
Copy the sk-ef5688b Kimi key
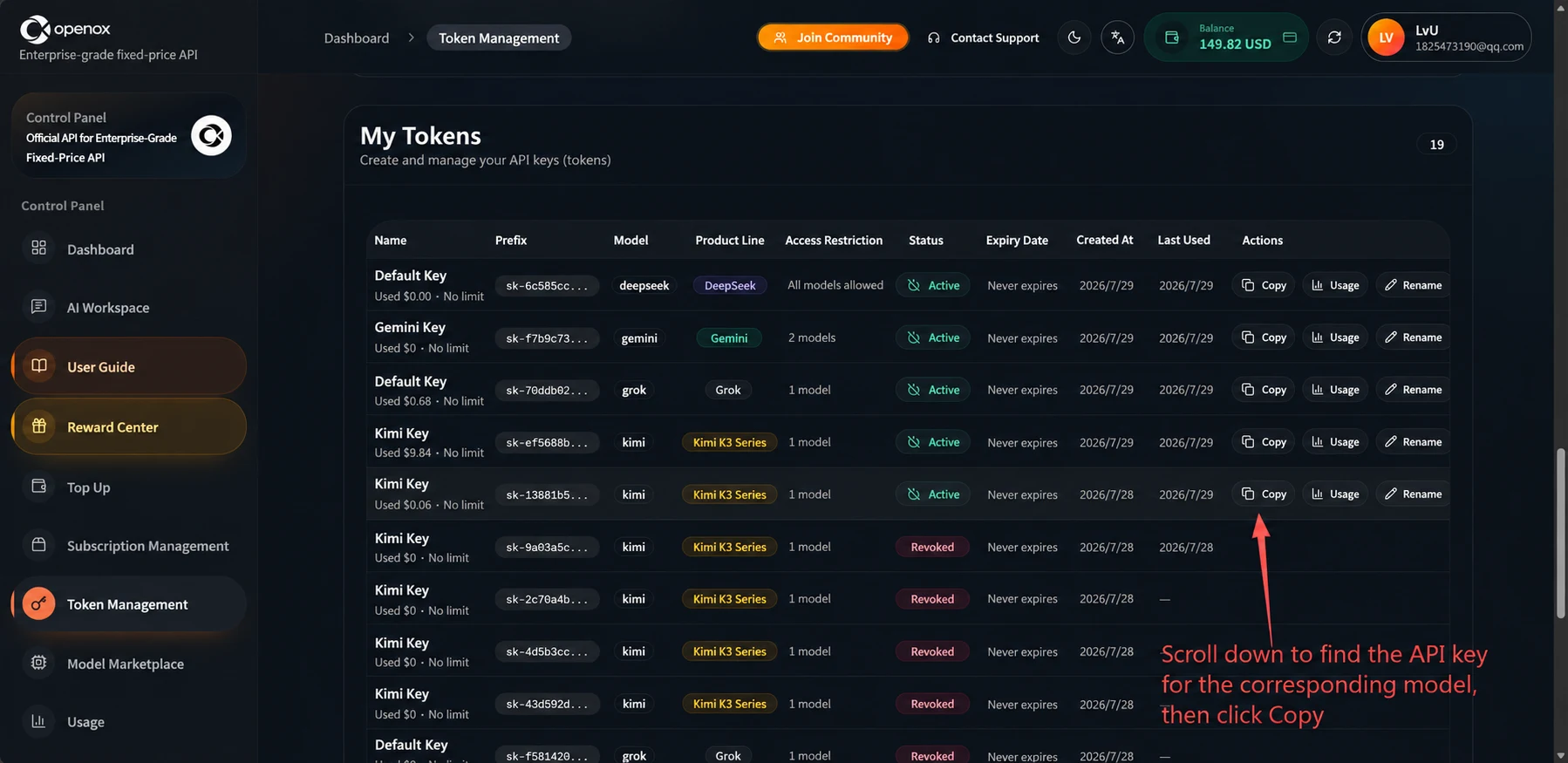tap(1264, 442)
